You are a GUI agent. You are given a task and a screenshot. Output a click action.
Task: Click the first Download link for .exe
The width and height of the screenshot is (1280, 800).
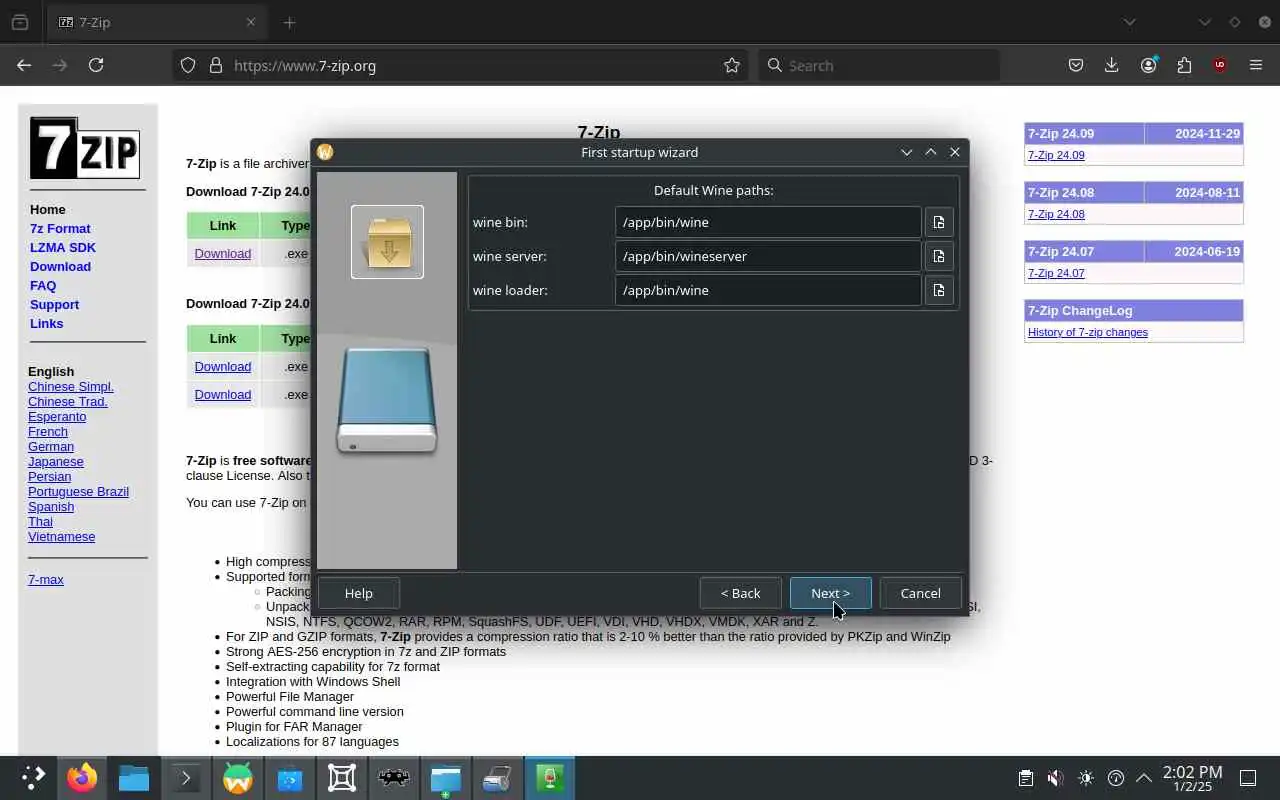click(223, 253)
